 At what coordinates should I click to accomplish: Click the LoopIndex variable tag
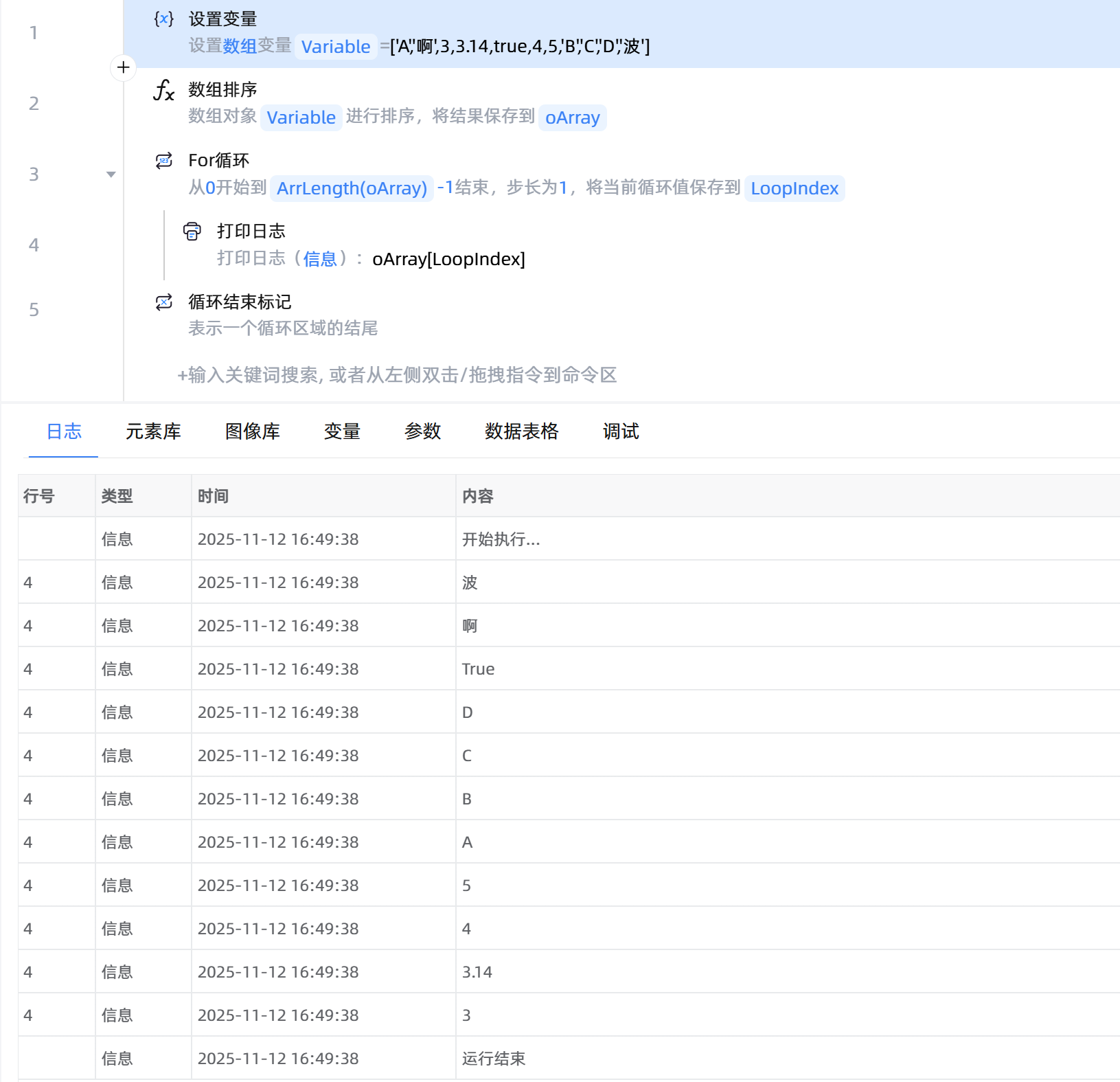[x=794, y=188]
